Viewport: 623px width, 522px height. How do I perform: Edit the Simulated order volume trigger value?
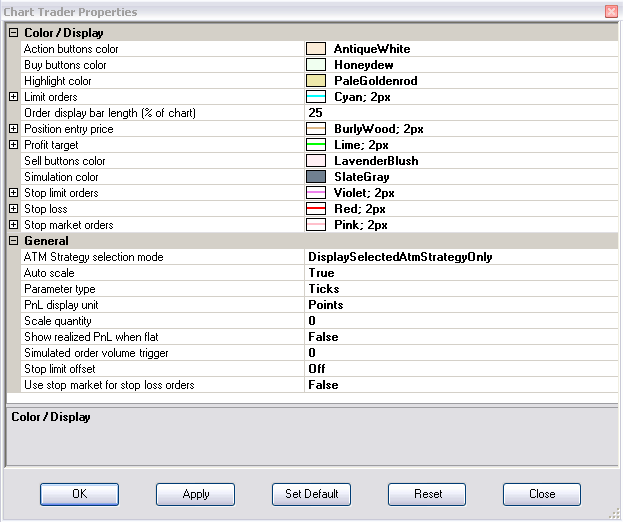tap(461, 353)
